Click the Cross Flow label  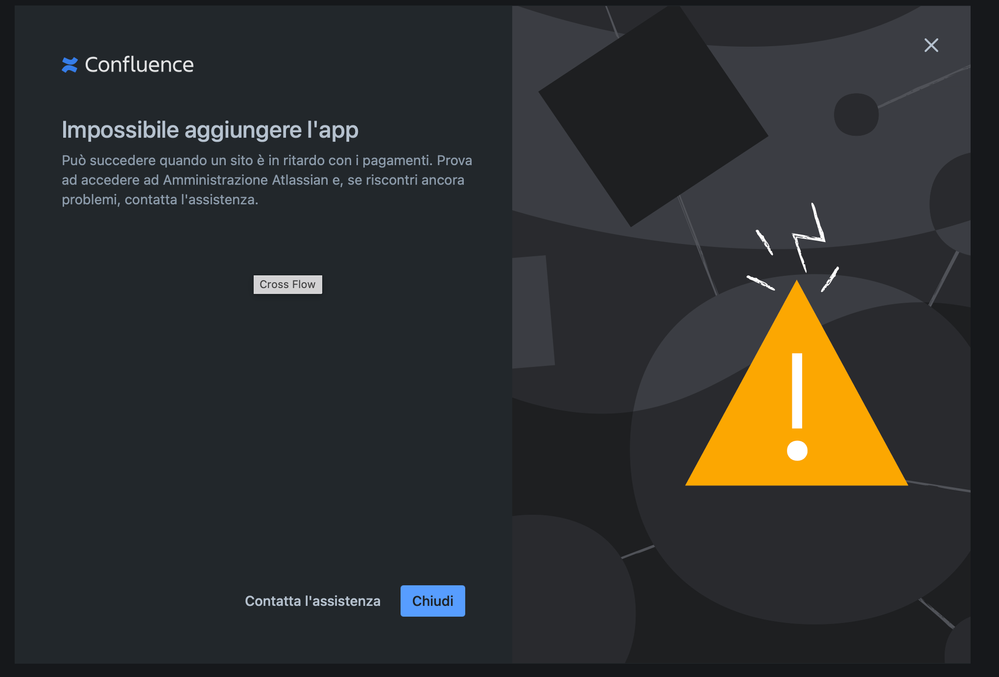click(287, 284)
